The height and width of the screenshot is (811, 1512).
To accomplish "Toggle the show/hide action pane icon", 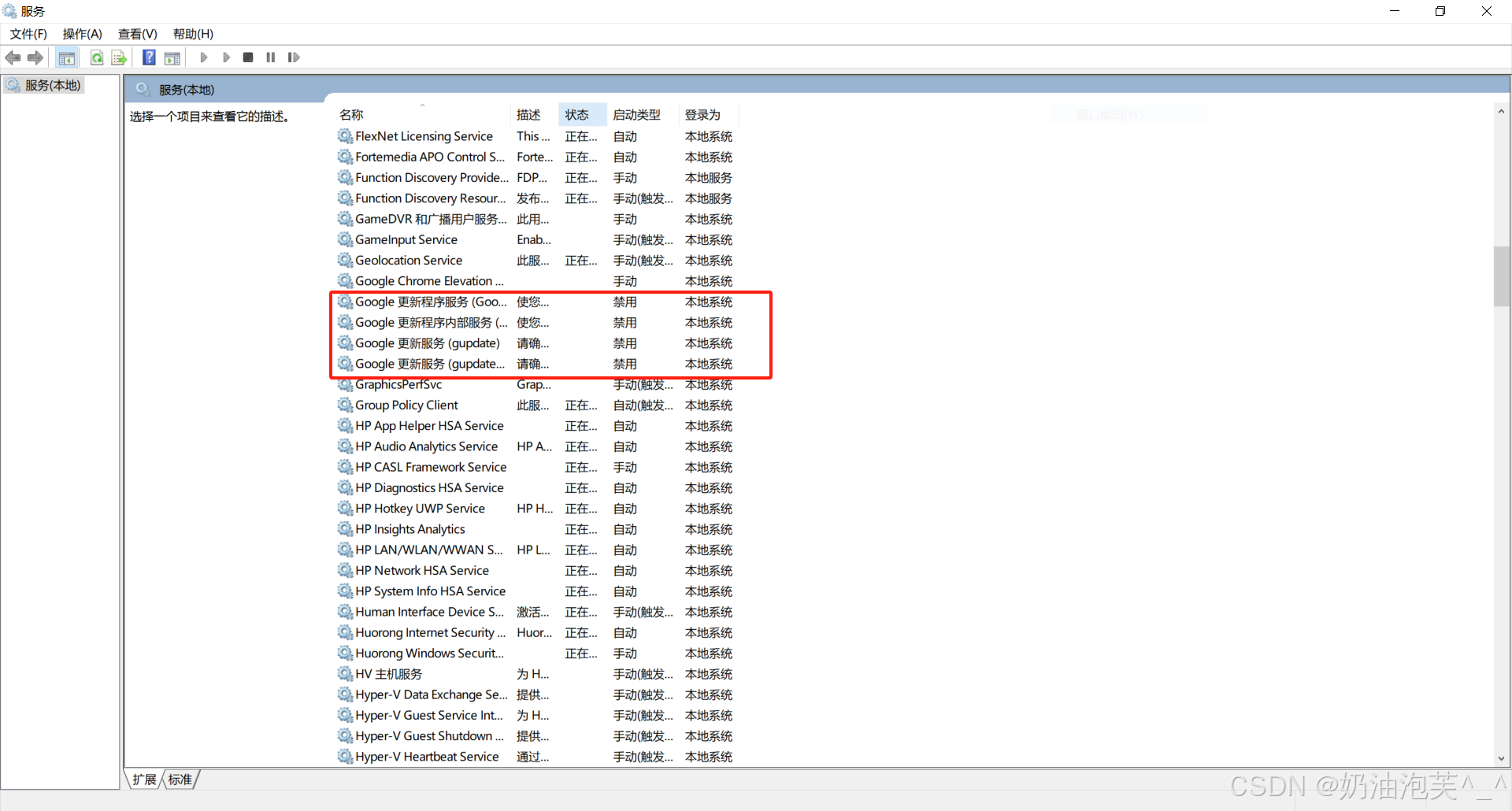I will click(x=172, y=57).
